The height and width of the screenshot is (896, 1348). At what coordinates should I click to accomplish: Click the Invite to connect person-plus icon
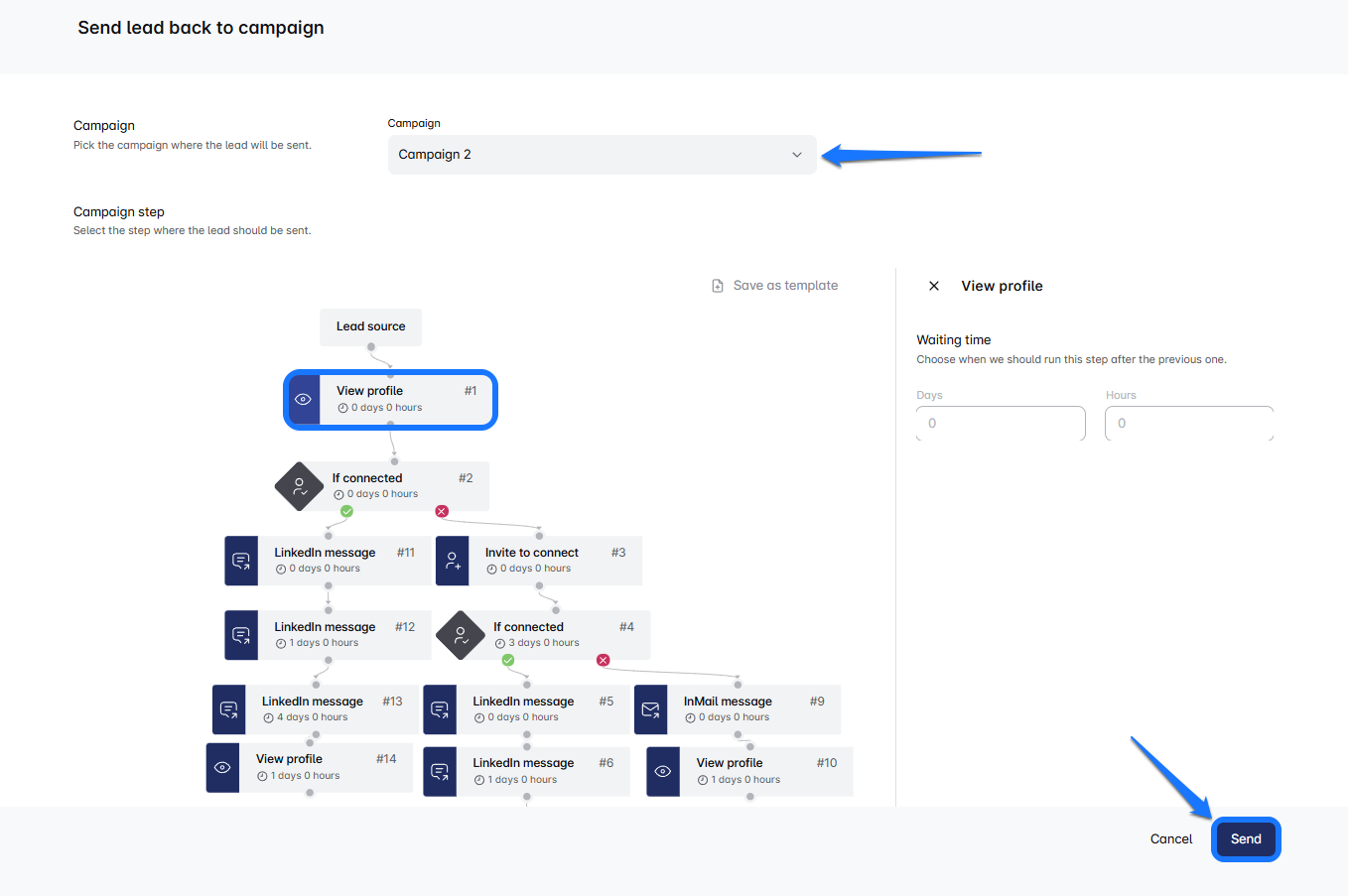[x=453, y=561]
